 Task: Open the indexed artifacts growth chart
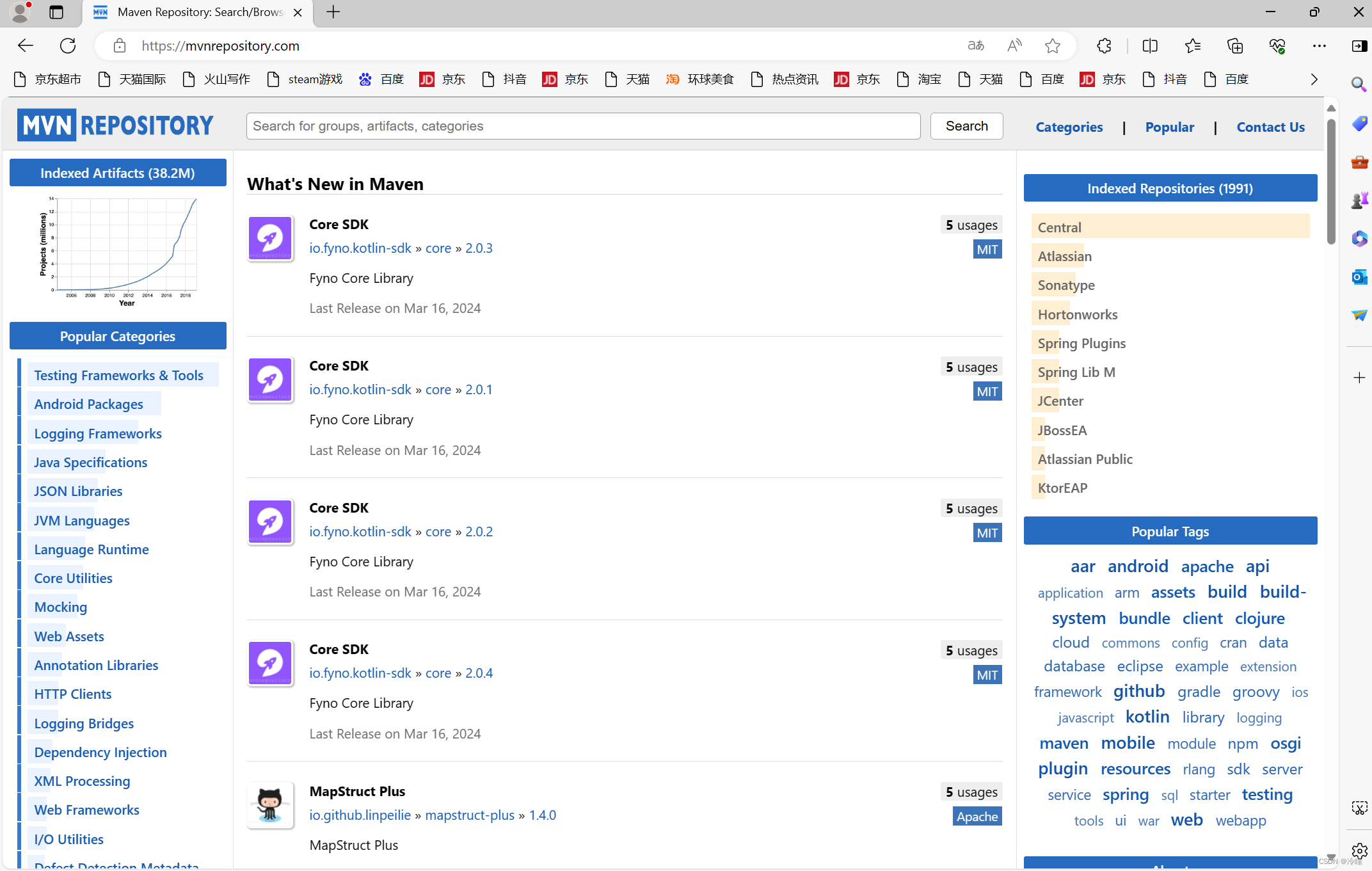(x=118, y=251)
